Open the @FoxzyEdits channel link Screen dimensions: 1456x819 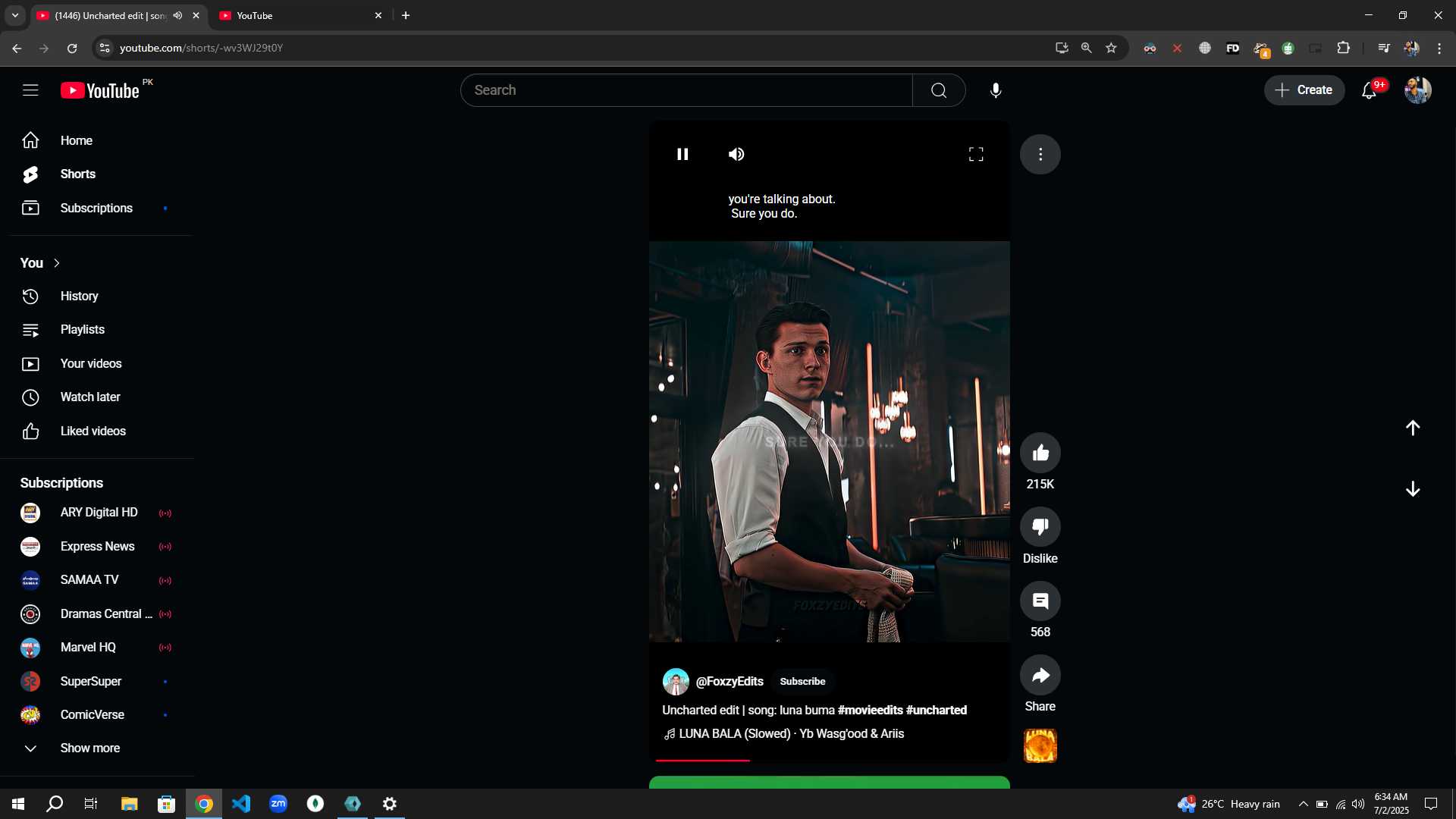coord(730,681)
